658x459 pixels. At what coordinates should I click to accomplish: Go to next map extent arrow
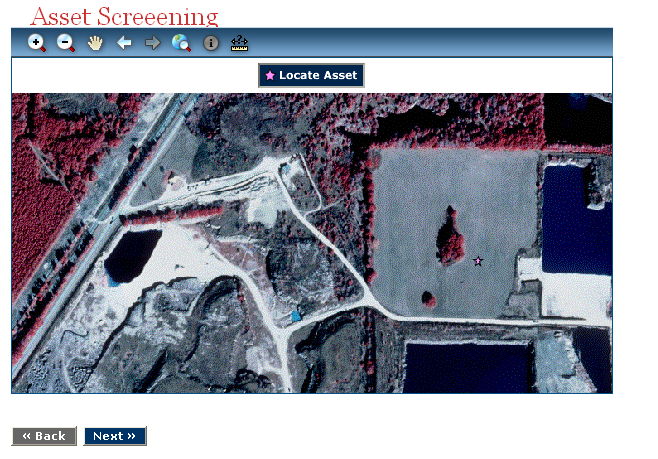pos(153,42)
